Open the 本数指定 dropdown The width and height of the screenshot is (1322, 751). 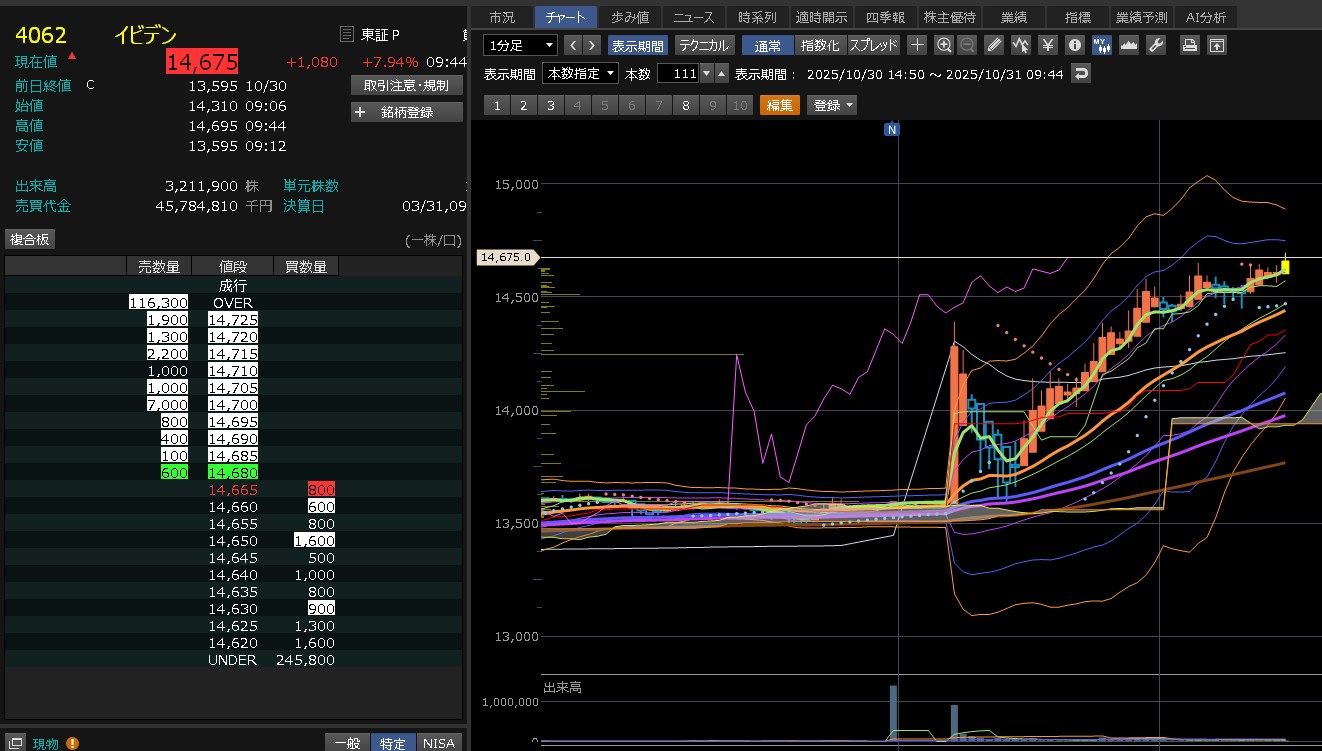pyautogui.click(x=580, y=74)
